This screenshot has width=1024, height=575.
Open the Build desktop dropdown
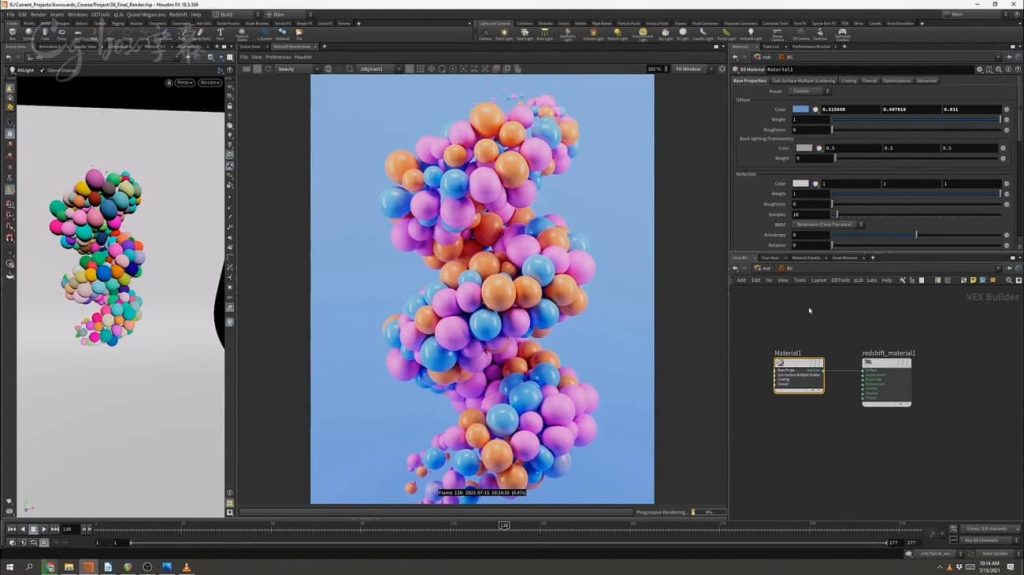tap(237, 14)
